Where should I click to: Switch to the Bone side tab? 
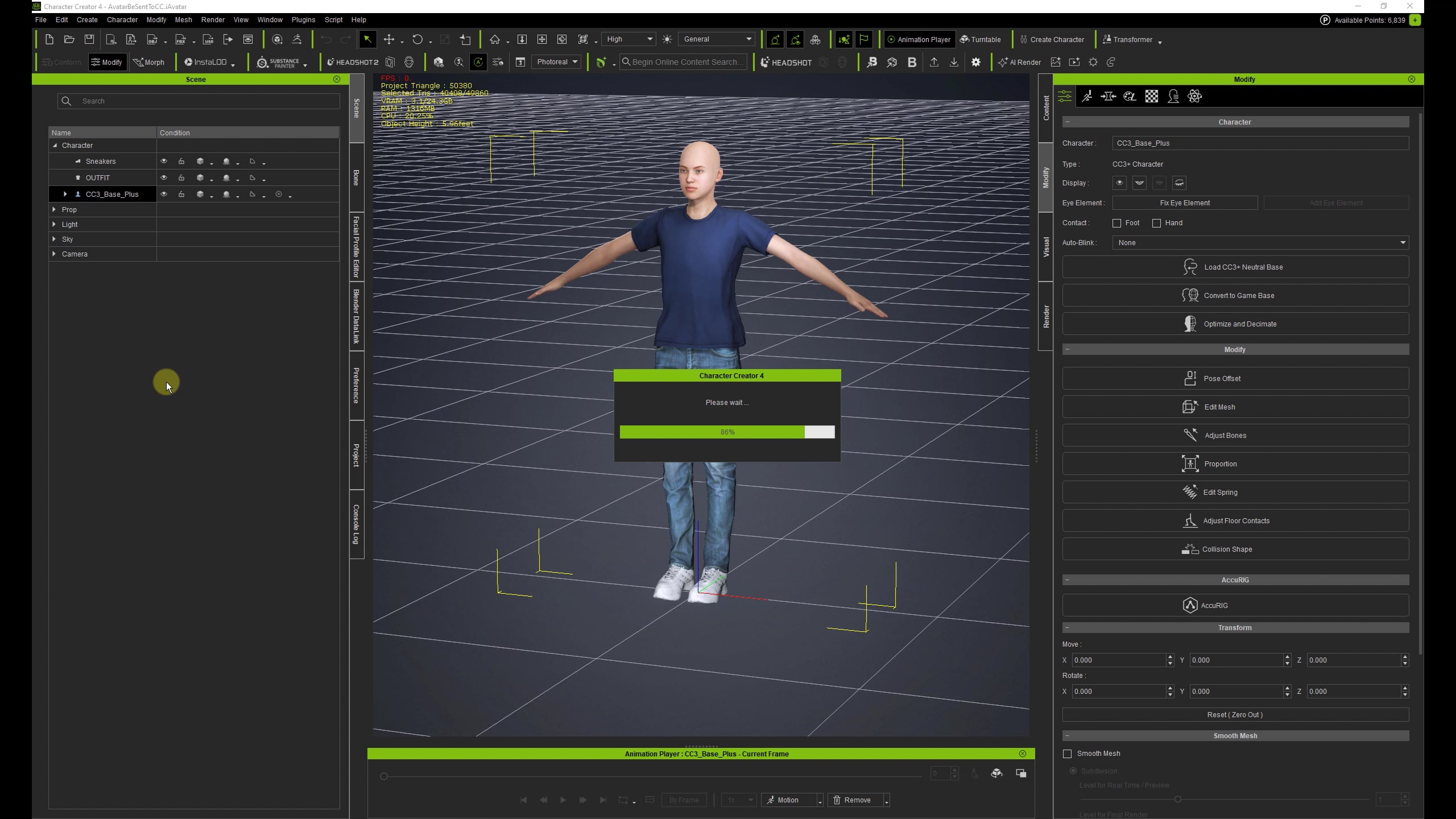click(357, 177)
